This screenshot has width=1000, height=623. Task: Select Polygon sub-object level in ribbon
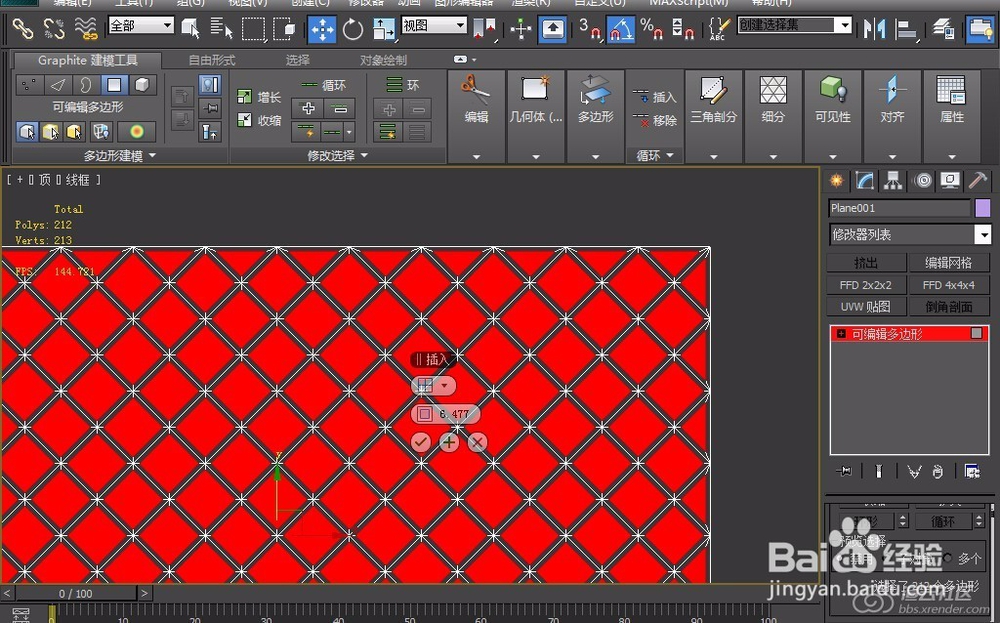114,85
